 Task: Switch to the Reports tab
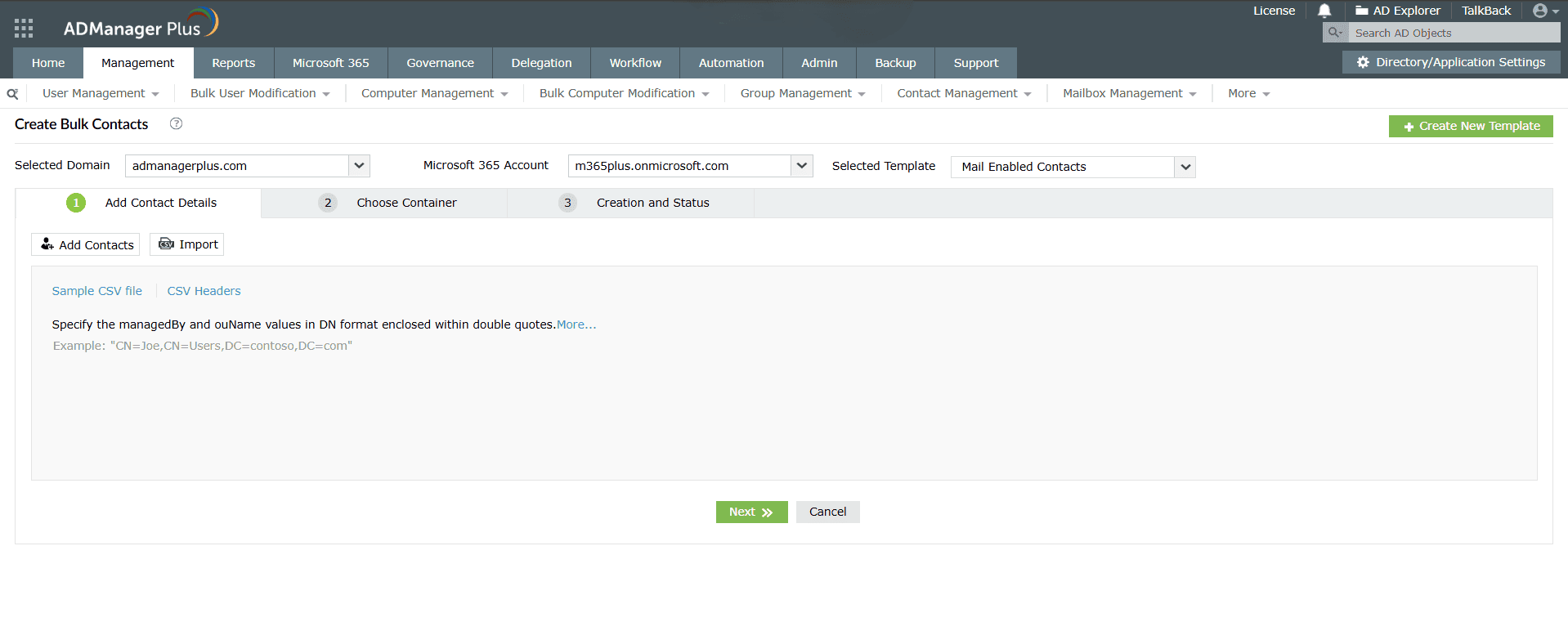[x=234, y=63]
